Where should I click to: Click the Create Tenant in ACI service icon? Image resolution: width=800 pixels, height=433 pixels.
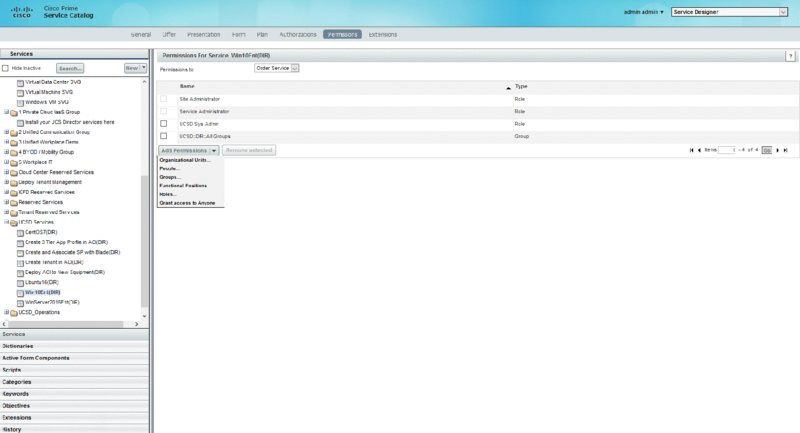coord(20,263)
